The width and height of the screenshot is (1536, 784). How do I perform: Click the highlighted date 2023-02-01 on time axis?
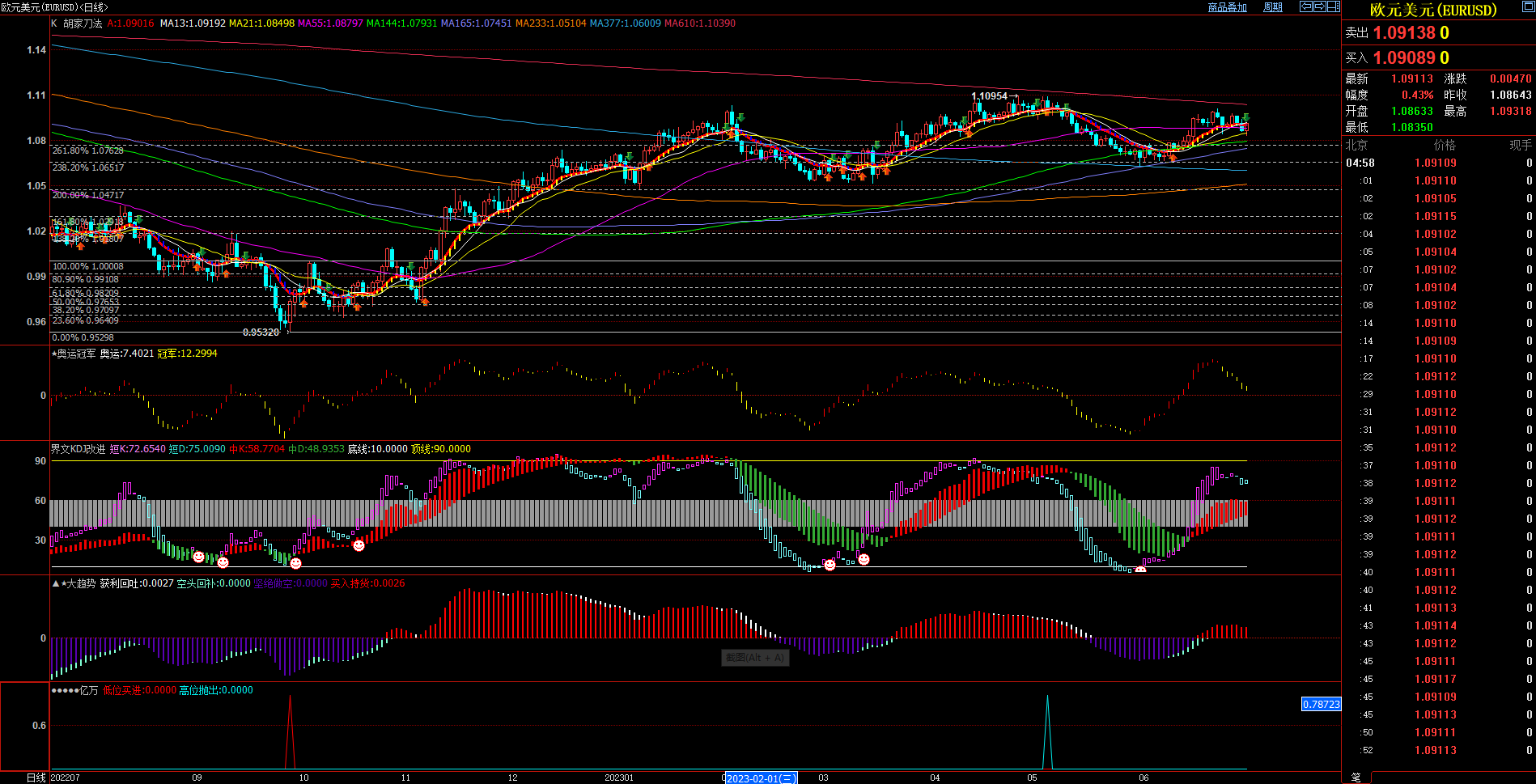[x=761, y=778]
